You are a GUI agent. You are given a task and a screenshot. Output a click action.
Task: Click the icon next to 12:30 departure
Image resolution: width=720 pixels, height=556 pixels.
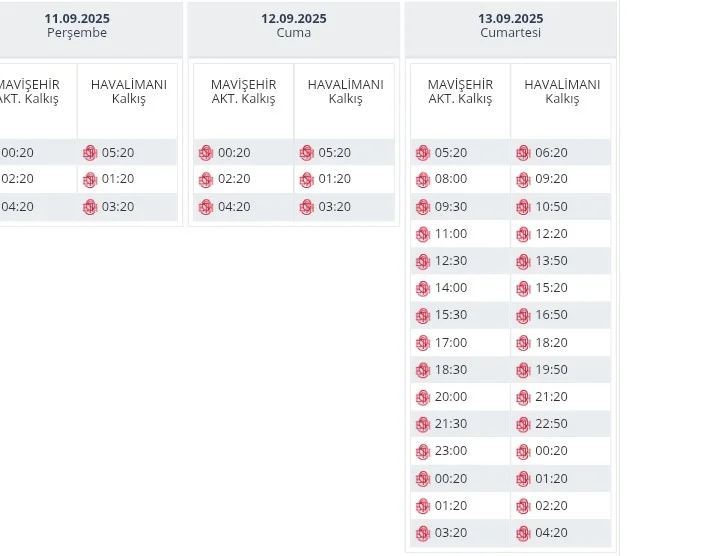pyautogui.click(x=423, y=261)
